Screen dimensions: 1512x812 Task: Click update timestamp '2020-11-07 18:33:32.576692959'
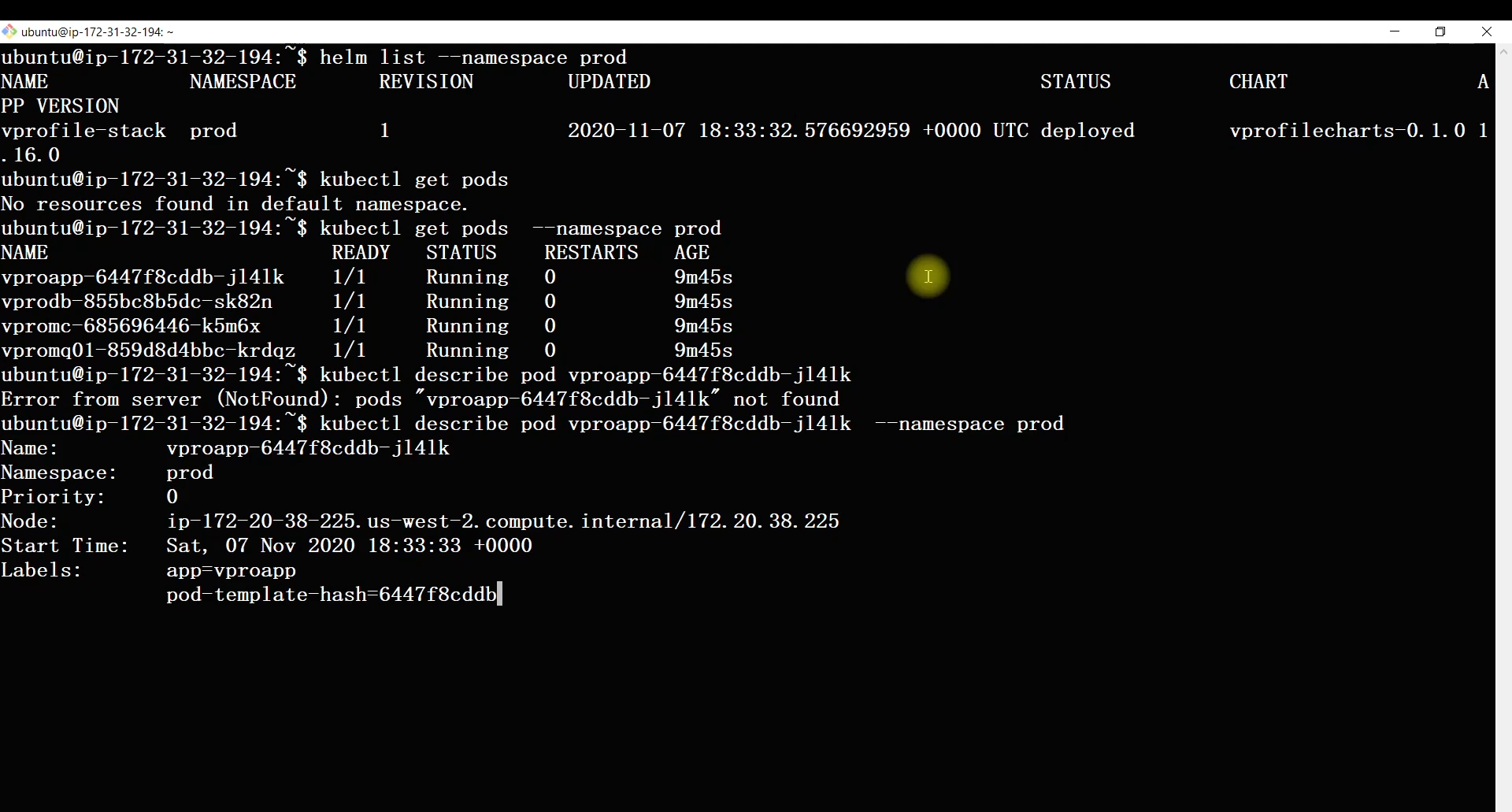coord(739,131)
